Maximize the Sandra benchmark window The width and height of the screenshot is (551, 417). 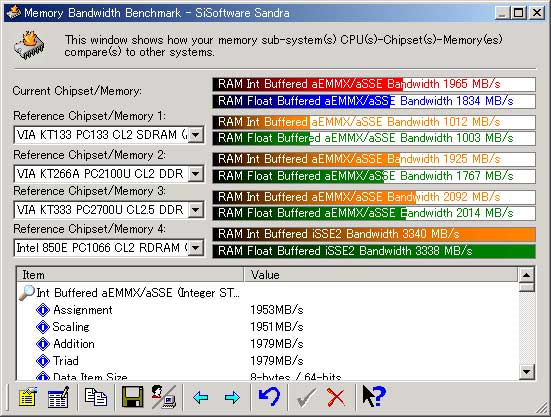519,13
